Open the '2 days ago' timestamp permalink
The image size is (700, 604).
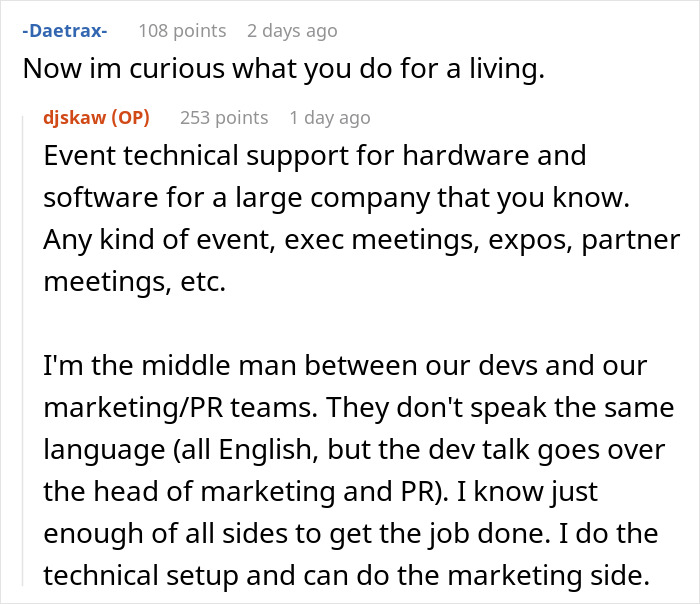(x=292, y=31)
